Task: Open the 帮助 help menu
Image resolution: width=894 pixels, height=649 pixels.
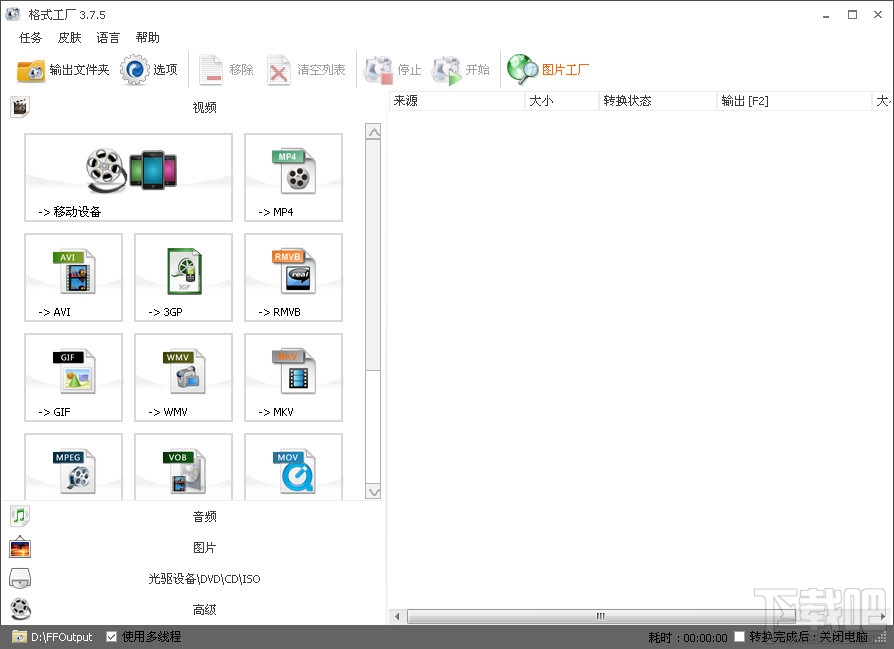Action: pos(148,38)
